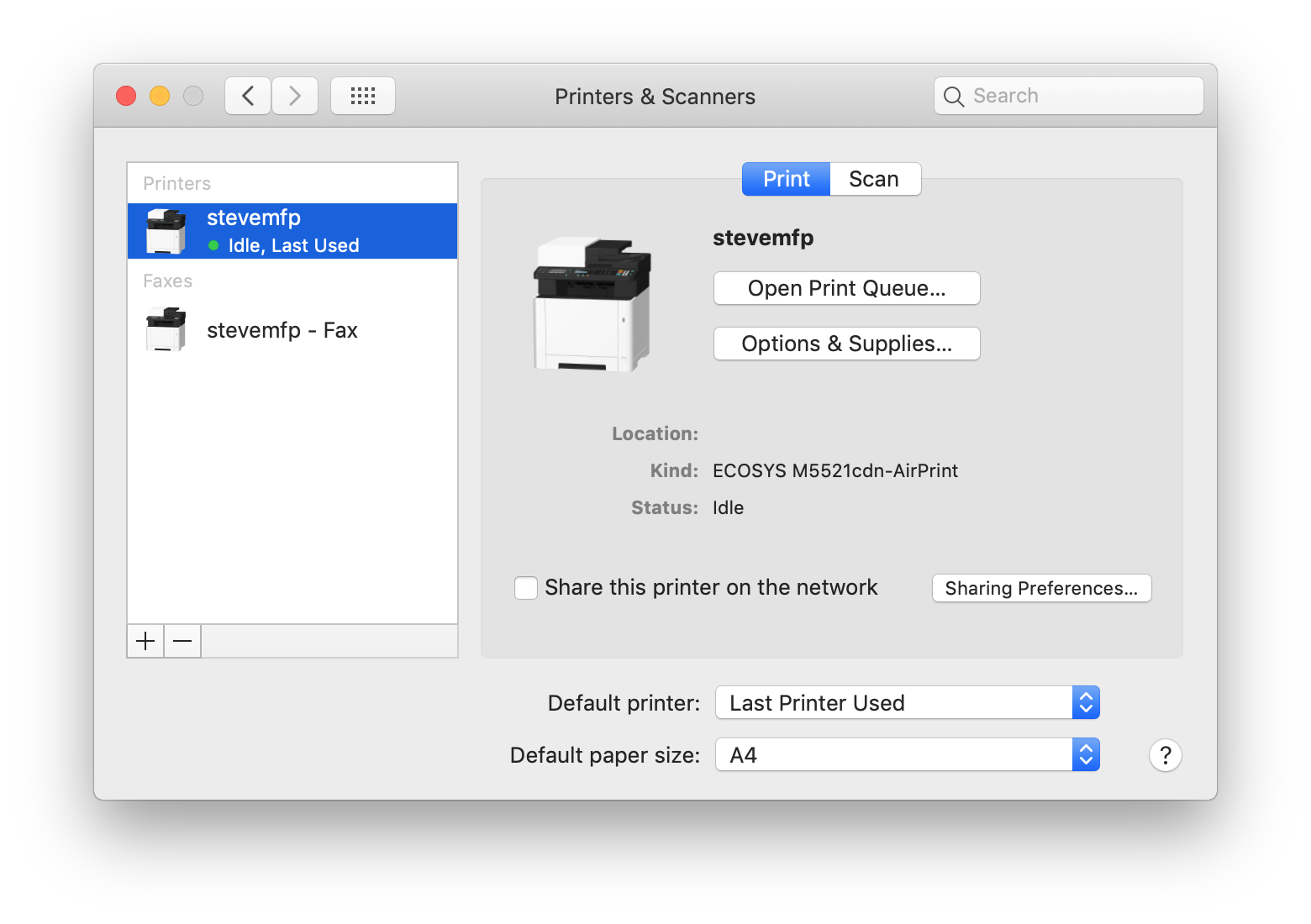1311x924 pixels.
Task: Click Open Print Queue button
Action: (x=847, y=288)
